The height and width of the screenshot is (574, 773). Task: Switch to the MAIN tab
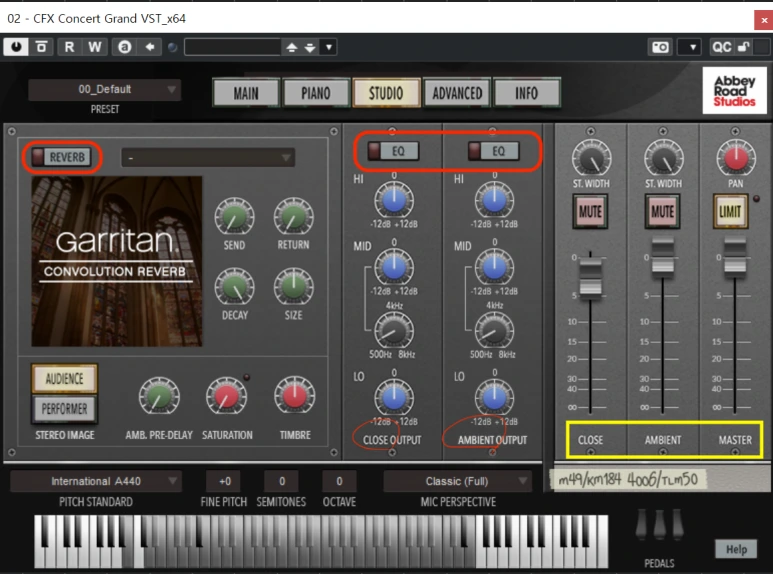[246, 93]
